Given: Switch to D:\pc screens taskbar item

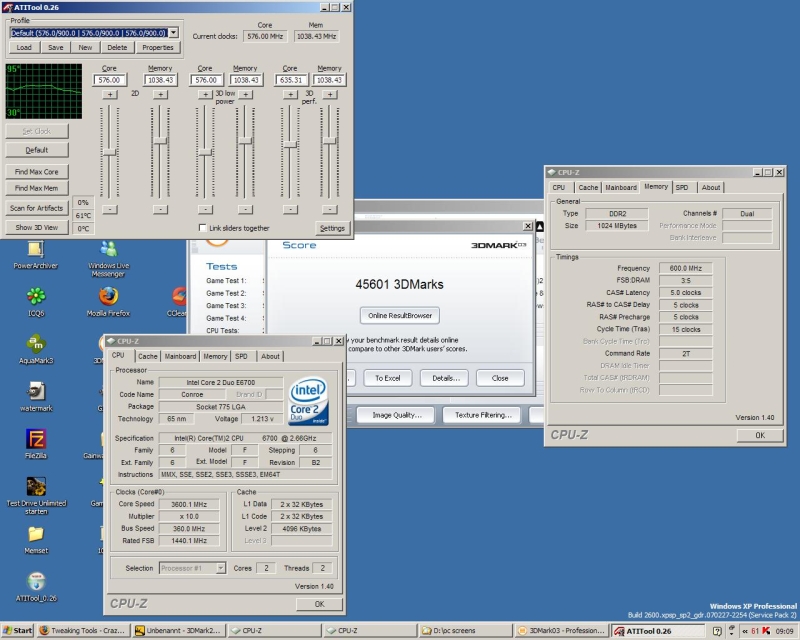Looking at the screenshot, I should (x=466, y=631).
